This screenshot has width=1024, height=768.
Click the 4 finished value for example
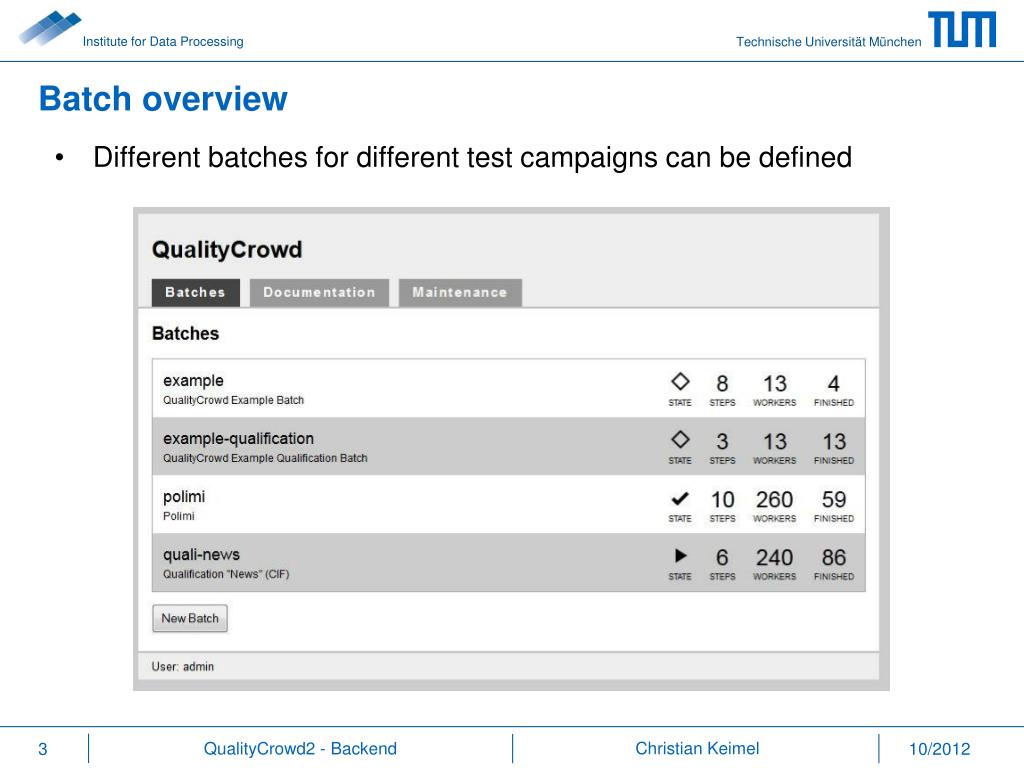click(834, 383)
